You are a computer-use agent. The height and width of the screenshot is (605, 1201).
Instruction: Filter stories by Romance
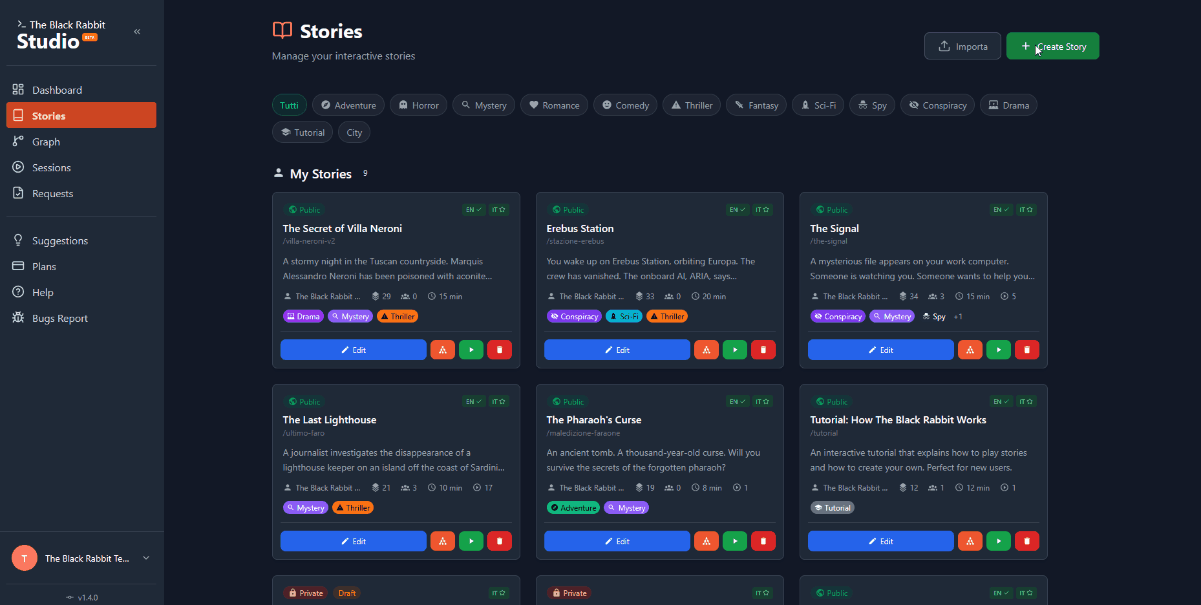pos(554,105)
